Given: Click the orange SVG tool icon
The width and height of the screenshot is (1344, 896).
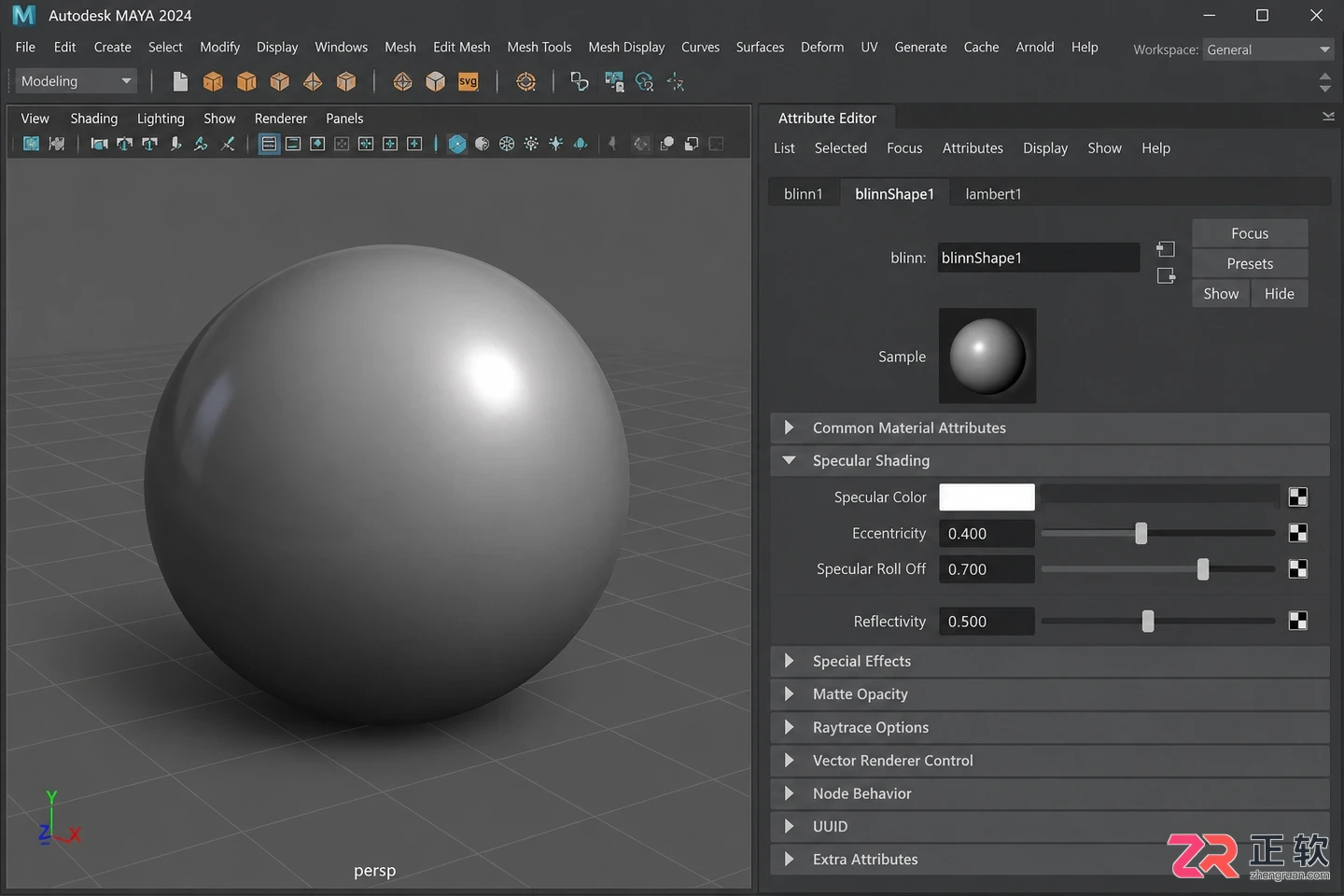Looking at the screenshot, I should click(x=469, y=82).
